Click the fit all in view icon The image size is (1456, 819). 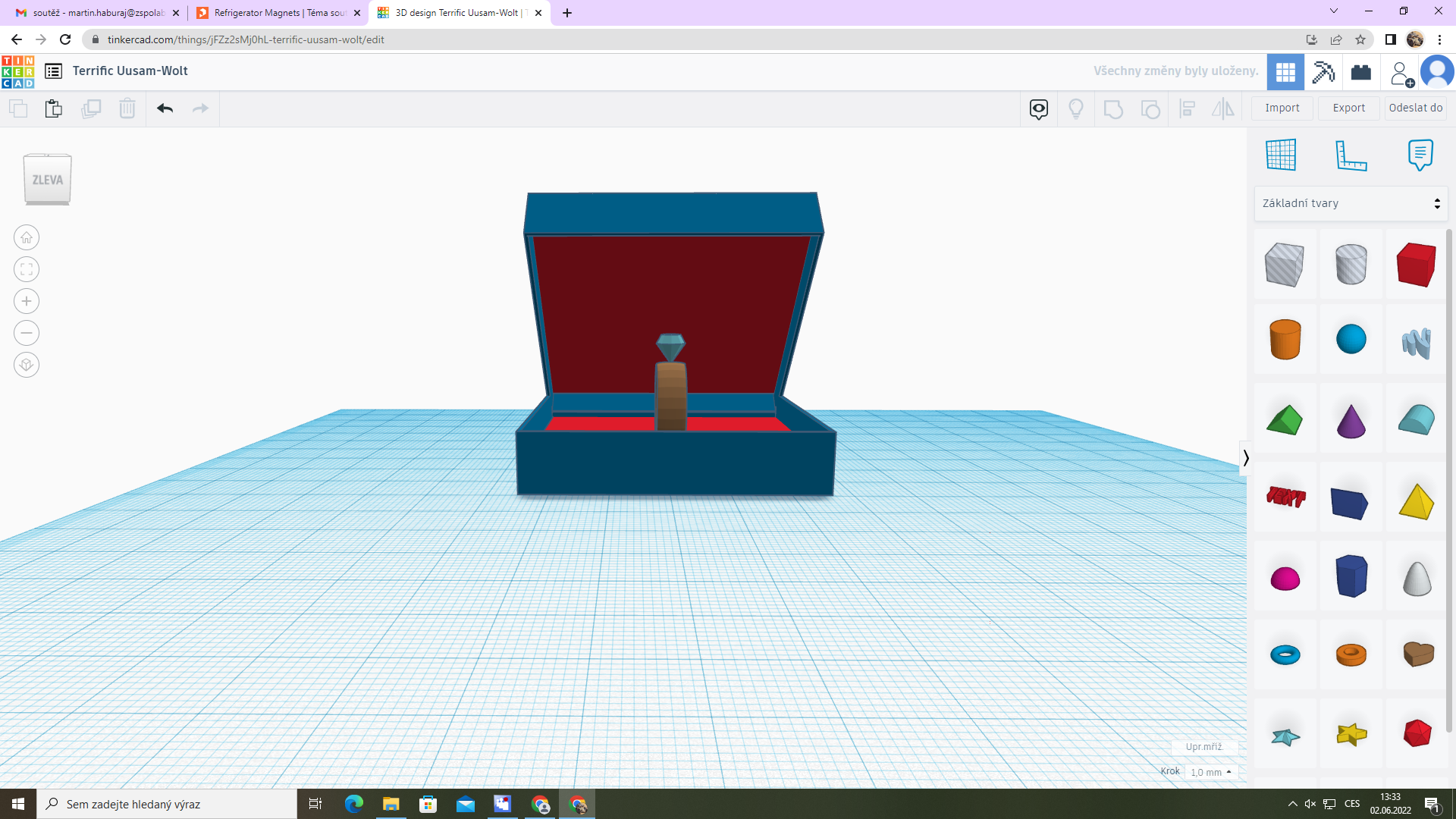(x=27, y=269)
